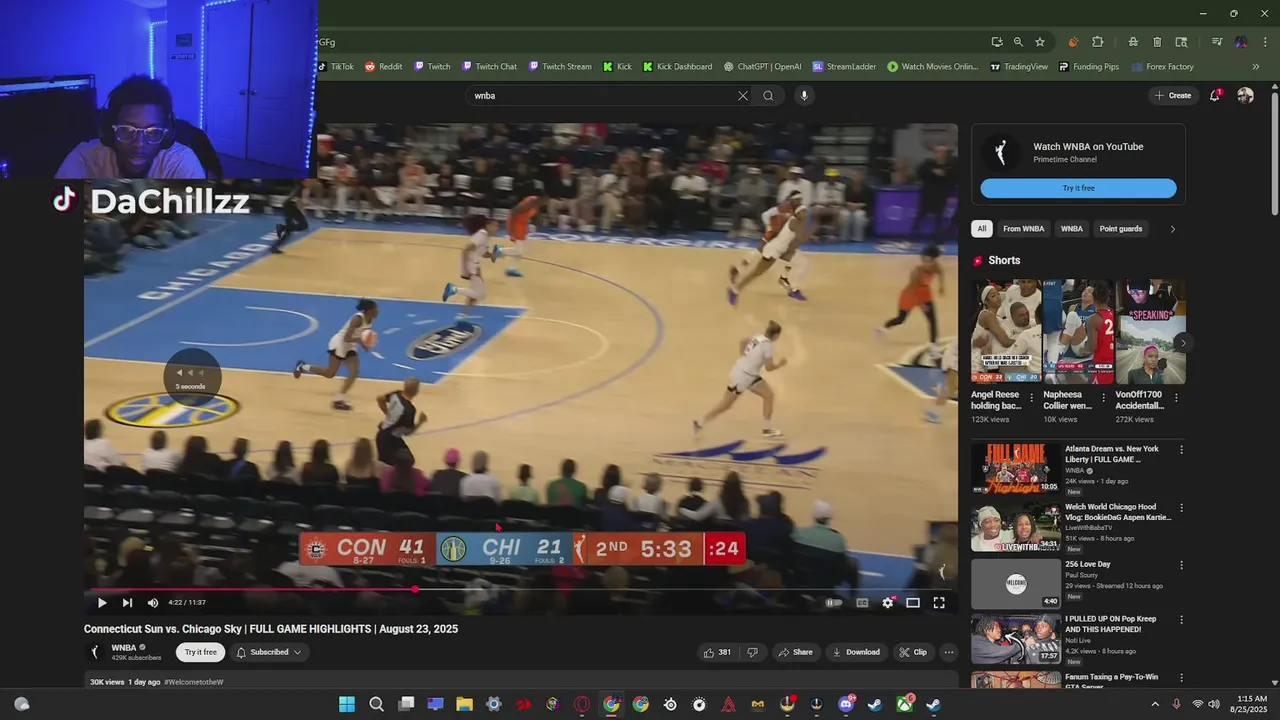Open the #WelcometotheW hashtag link
The height and width of the screenshot is (720, 1280).
point(194,682)
